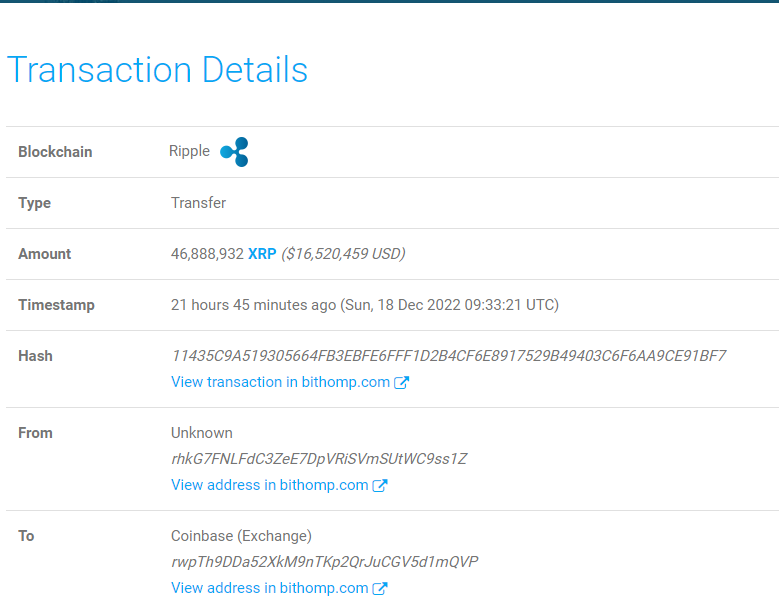The height and width of the screenshot is (613, 779).
Task: Click external-link icon beside View transaction link
Action: 401,382
